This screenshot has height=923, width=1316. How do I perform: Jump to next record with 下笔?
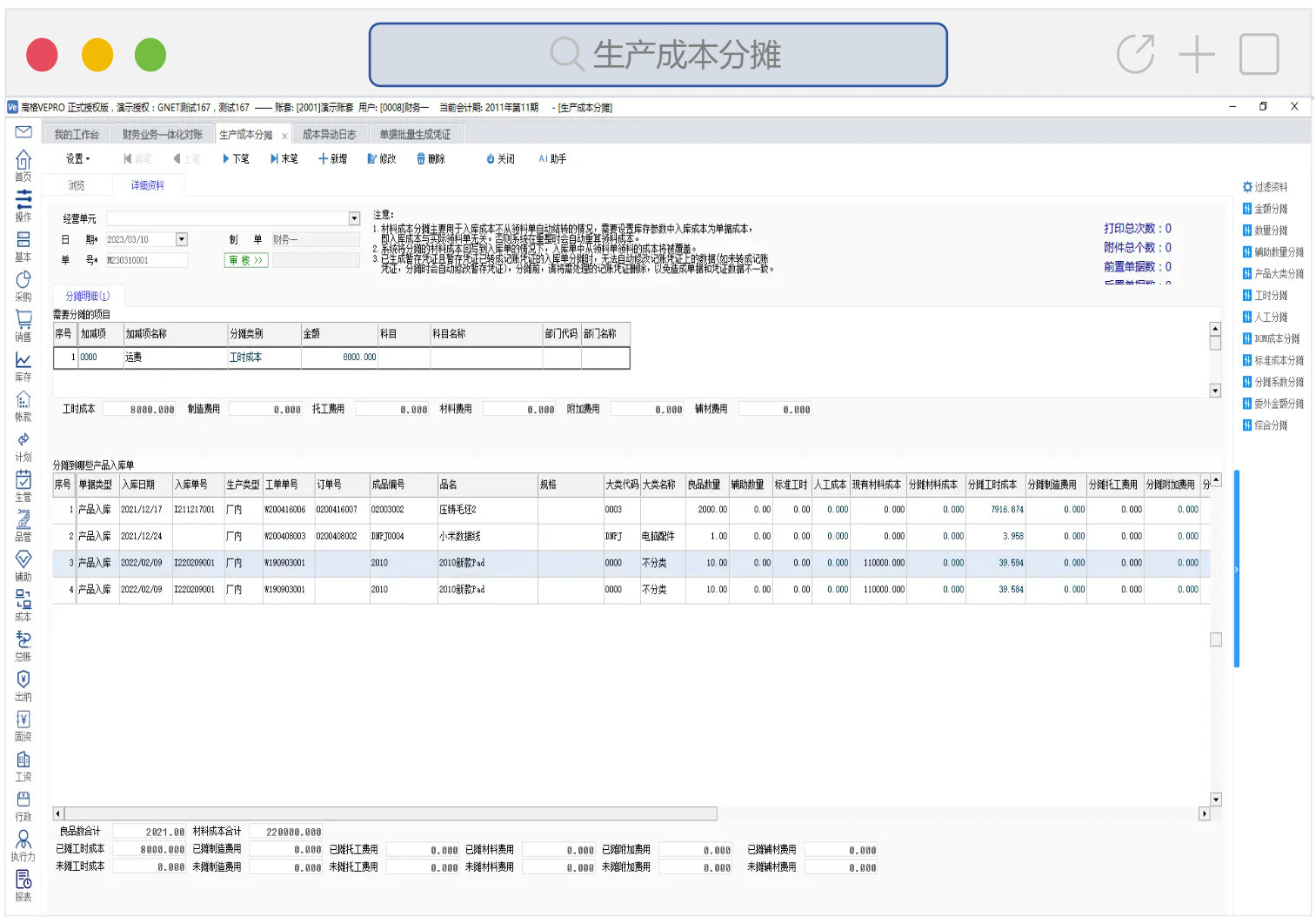click(236, 159)
